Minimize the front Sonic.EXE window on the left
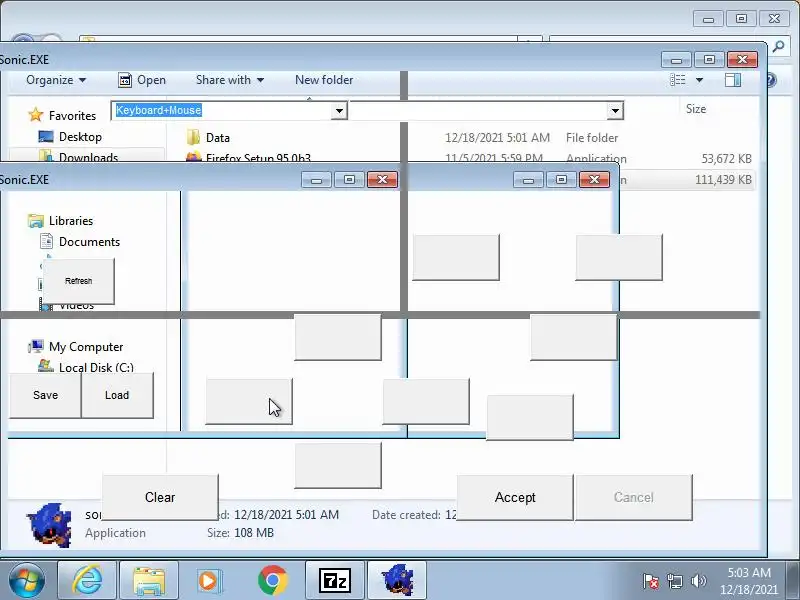 coord(316,180)
